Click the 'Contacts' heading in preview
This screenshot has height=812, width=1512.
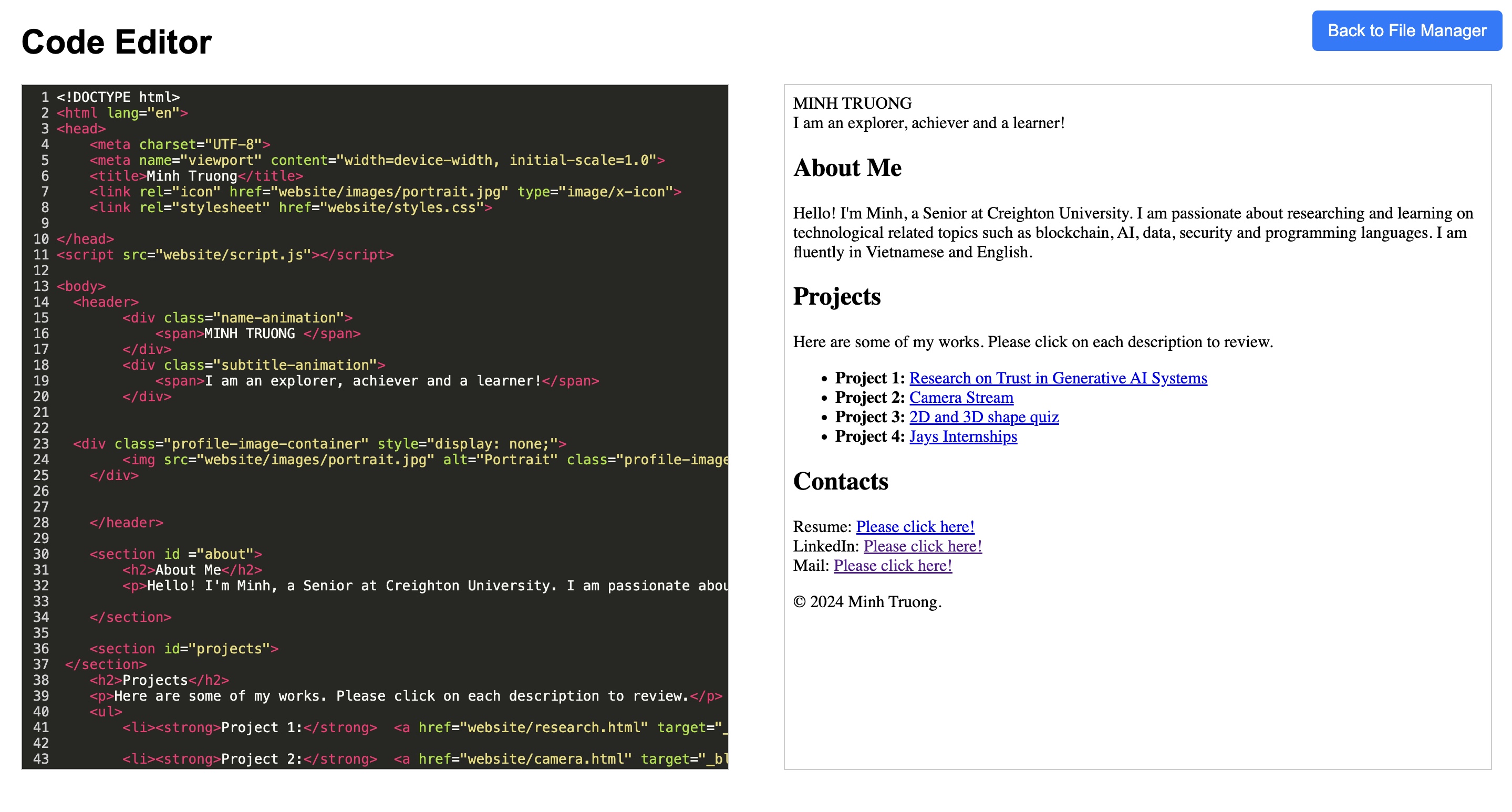click(x=841, y=481)
